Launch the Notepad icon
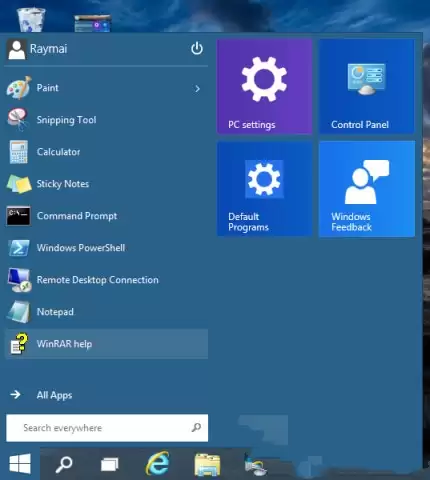430x480 pixels. tap(19, 312)
